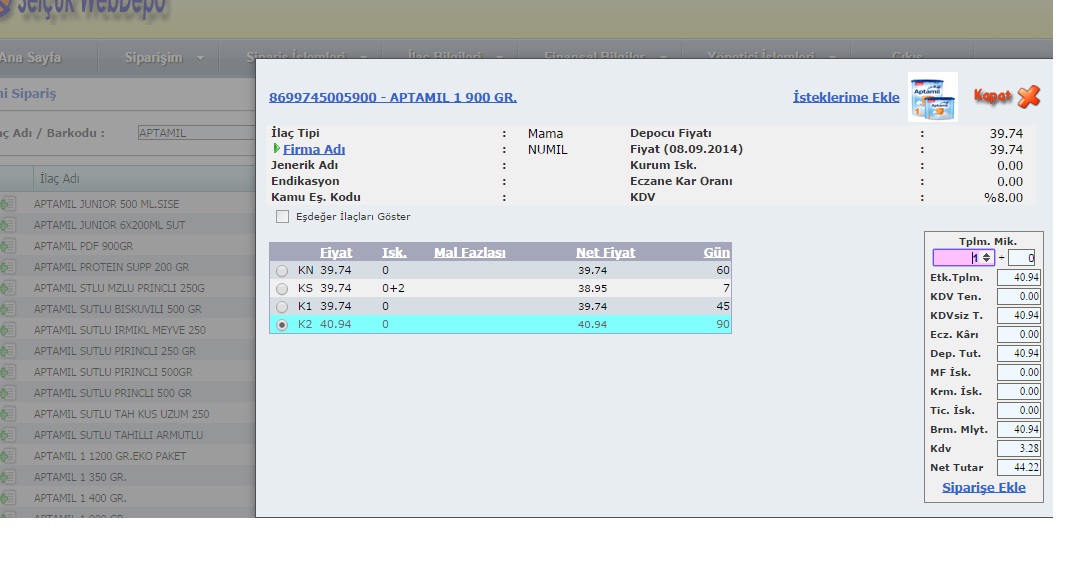Click the bonus quantity field after the plus sign
Screen dimensions: 1066x571
pyautogui.click(x=1021, y=258)
